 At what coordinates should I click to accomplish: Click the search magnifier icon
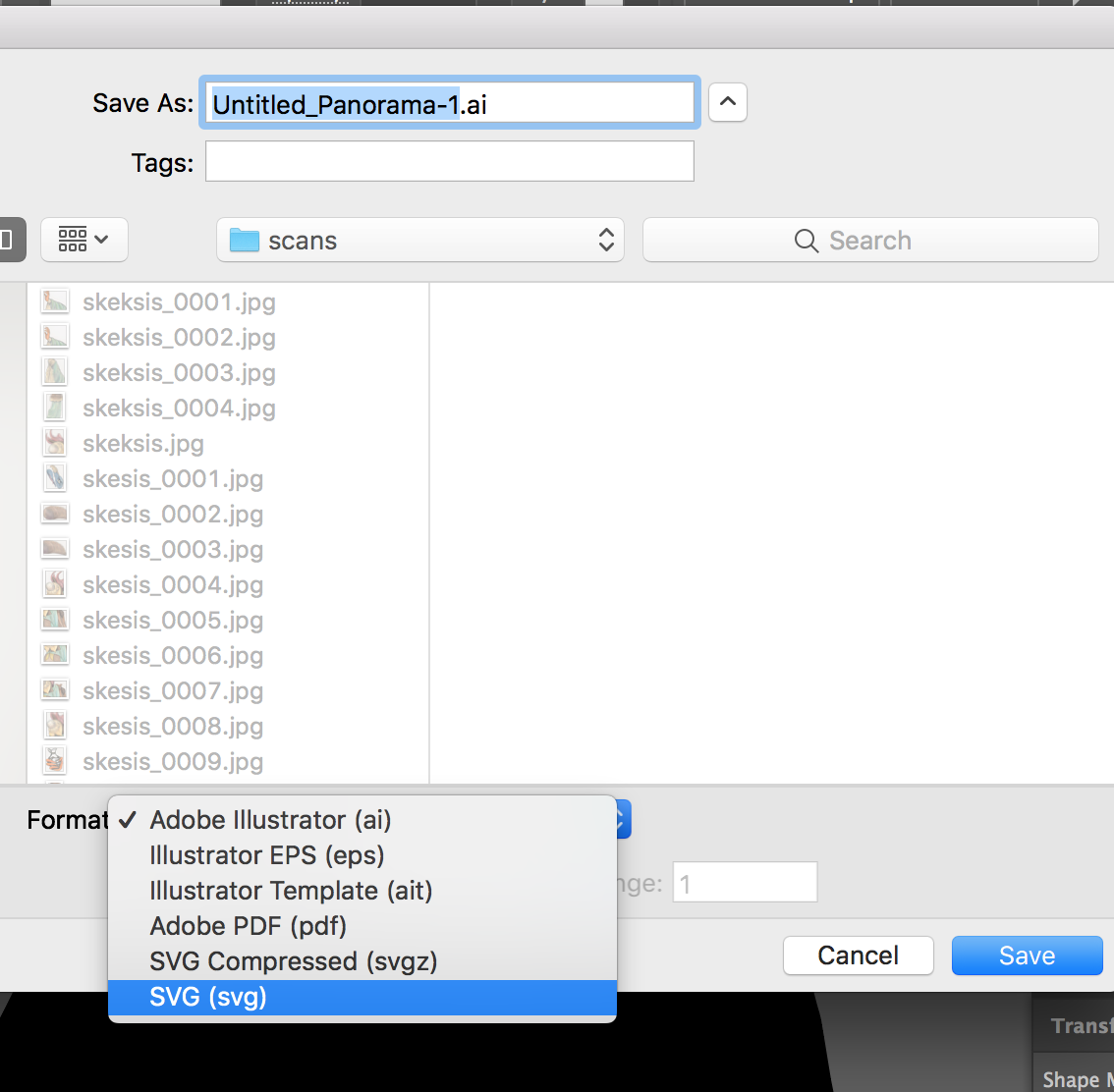point(806,241)
